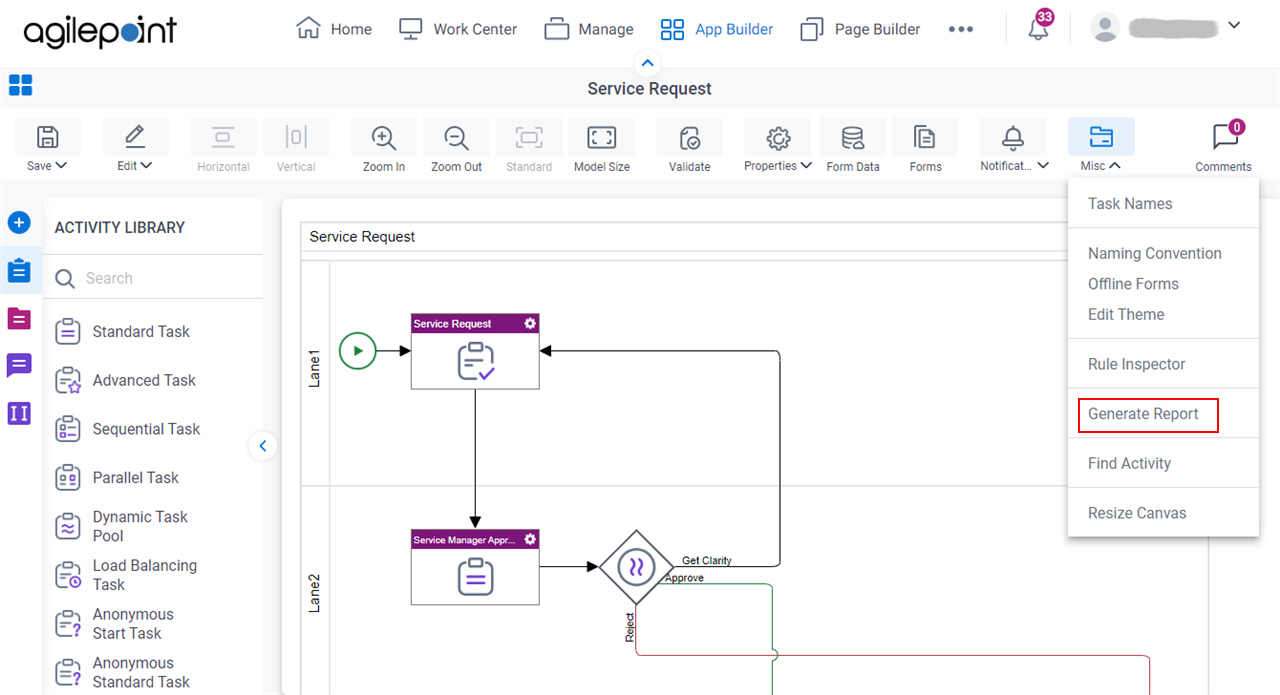Open Page Builder
The image size is (1280, 695).
click(x=860, y=29)
